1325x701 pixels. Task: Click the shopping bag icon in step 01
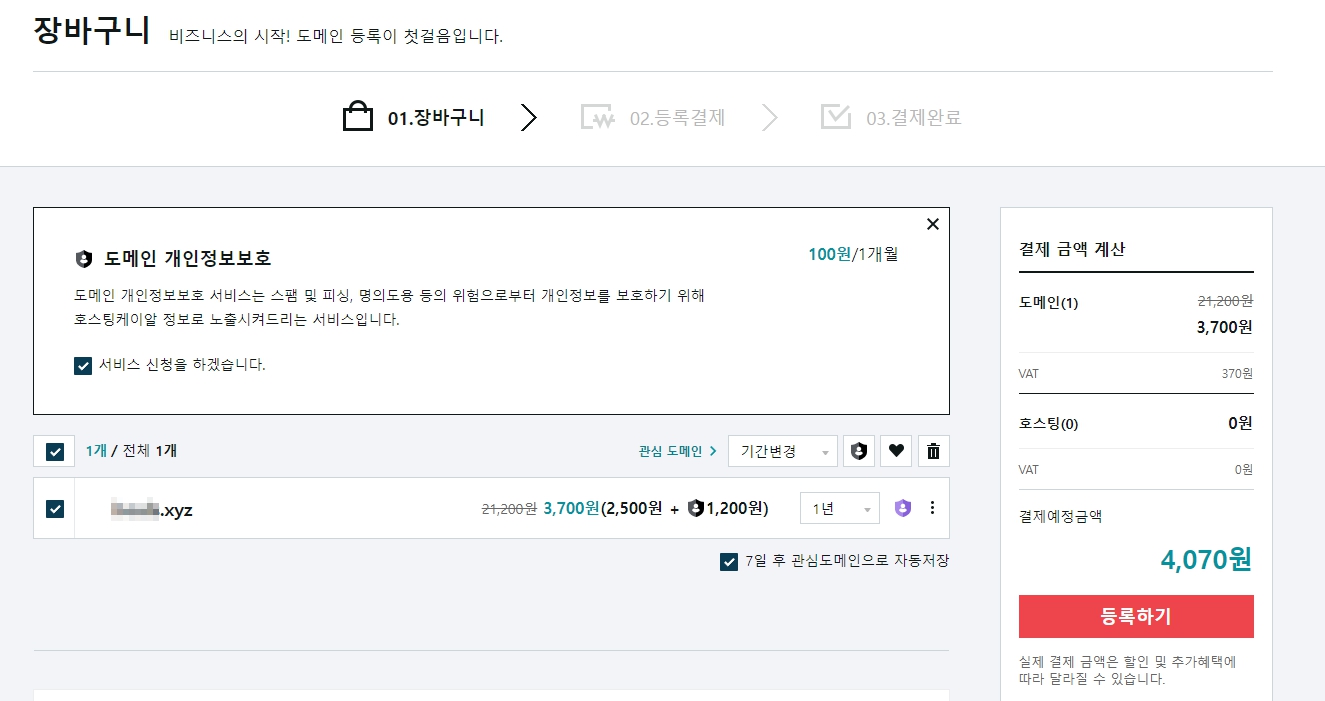pos(357,115)
